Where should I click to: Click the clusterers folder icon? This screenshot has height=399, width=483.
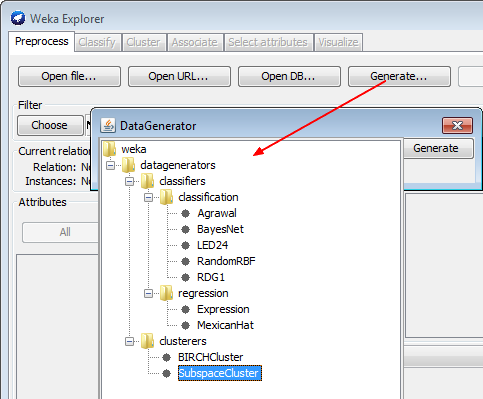[147, 341]
